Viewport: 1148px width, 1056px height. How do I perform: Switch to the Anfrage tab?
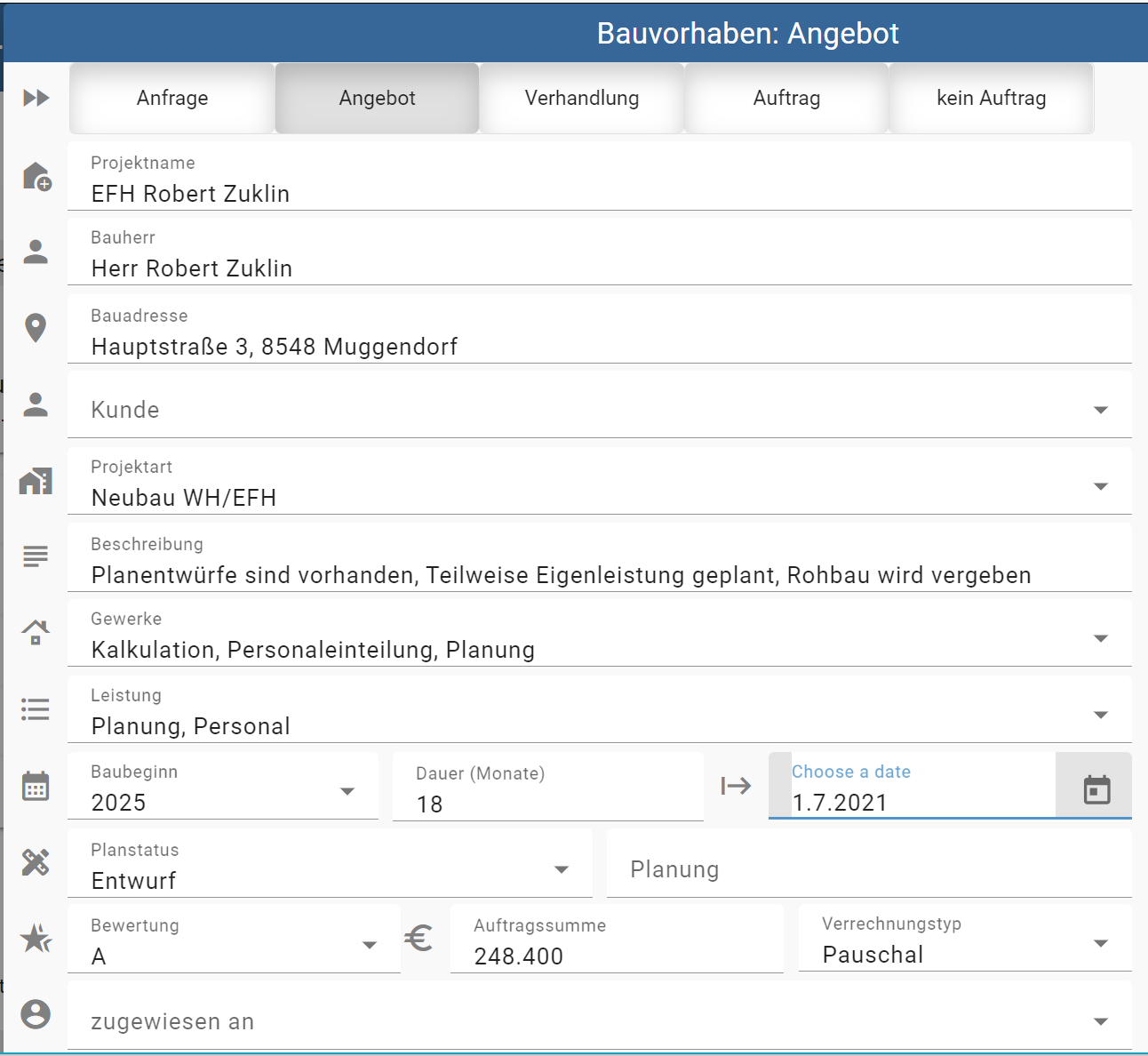pyautogui.click(x=172, y=99)
